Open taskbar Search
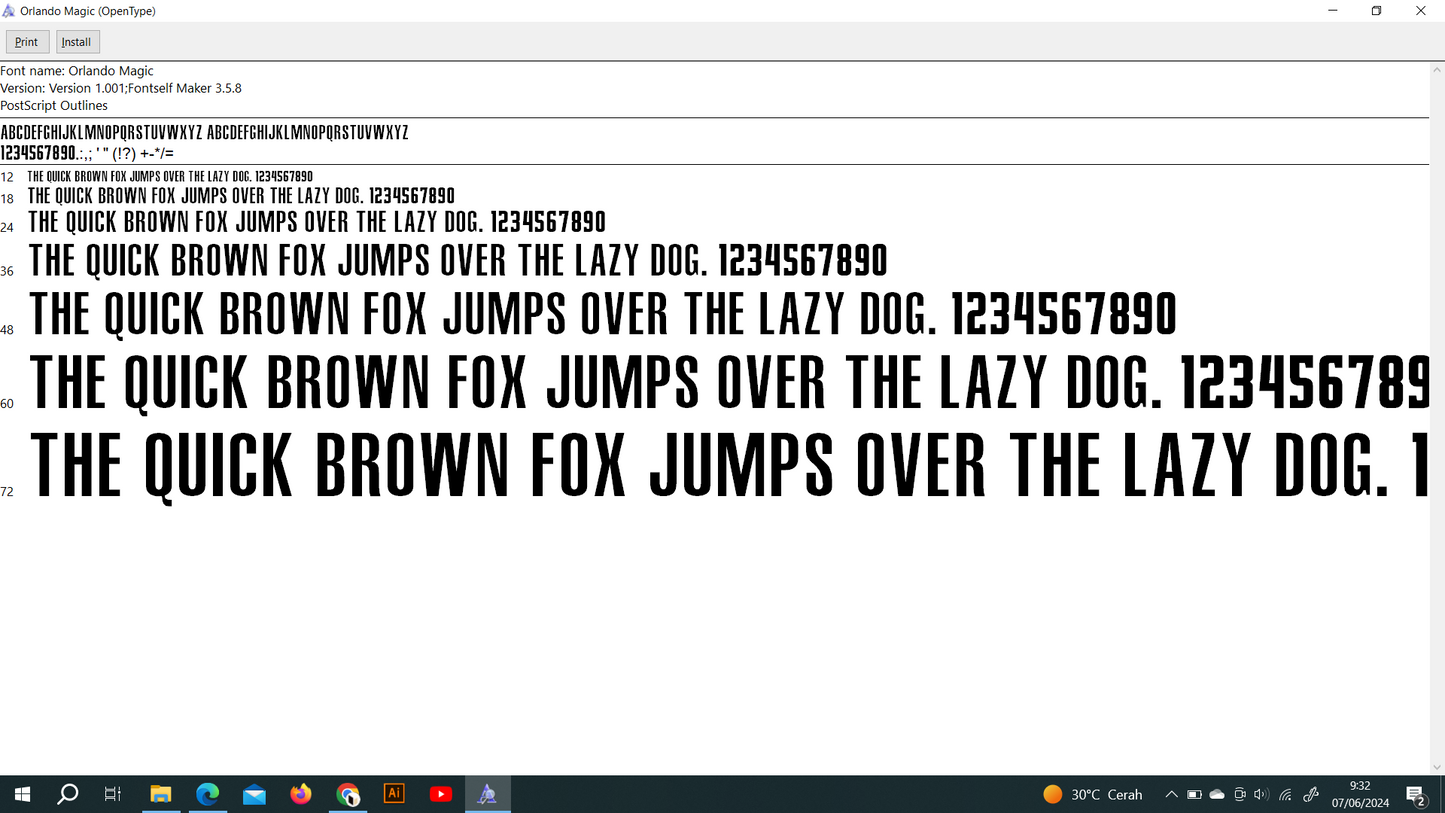Viewport: 1445px width, 813px height. tap(68, 794)
